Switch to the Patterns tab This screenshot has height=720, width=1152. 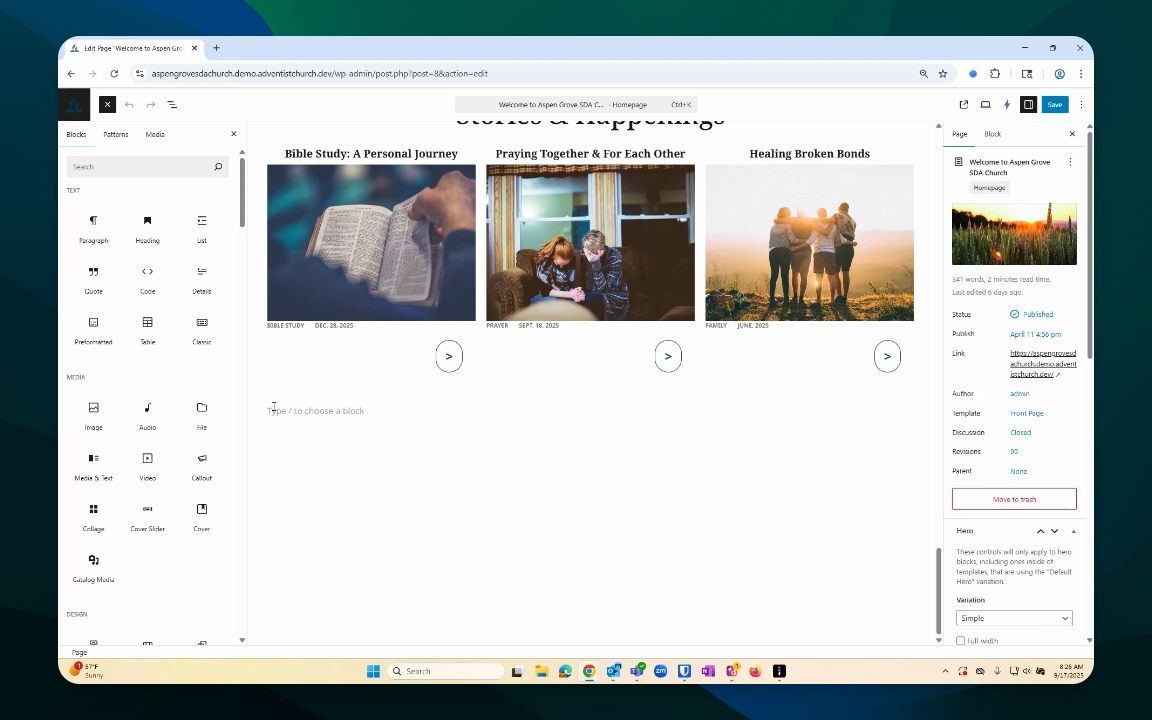[115, 134]
